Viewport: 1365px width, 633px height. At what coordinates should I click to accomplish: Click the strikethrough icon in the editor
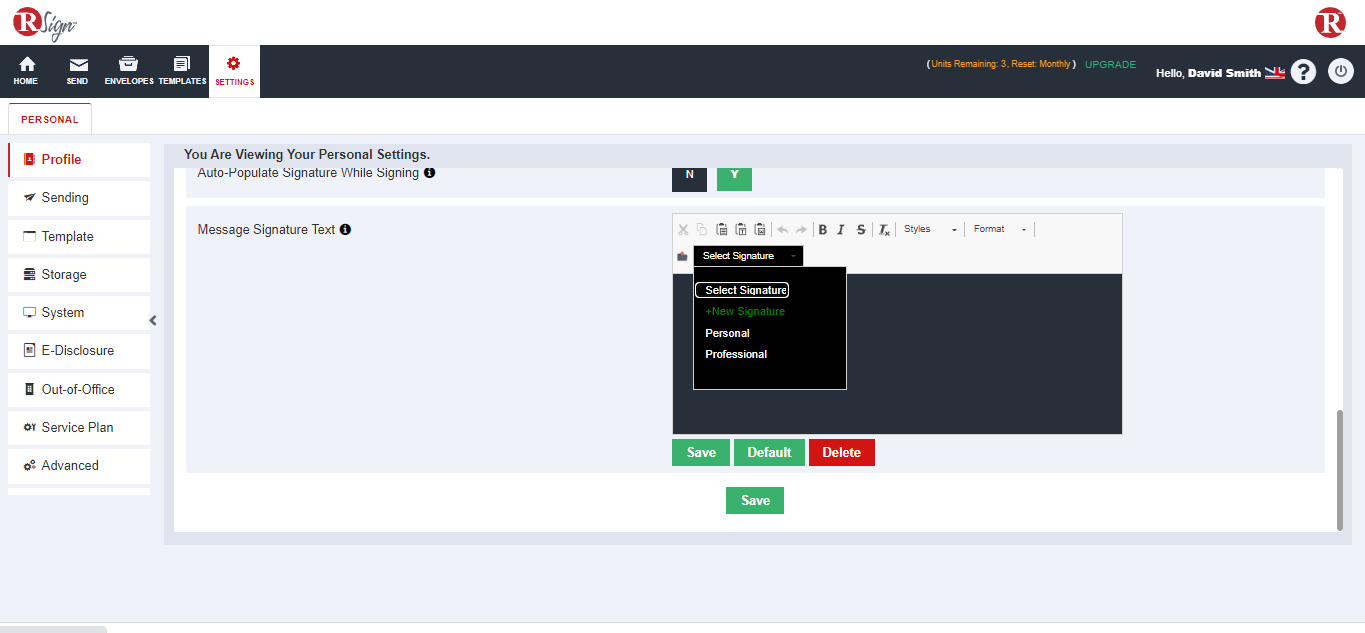(x=861, y=229)
